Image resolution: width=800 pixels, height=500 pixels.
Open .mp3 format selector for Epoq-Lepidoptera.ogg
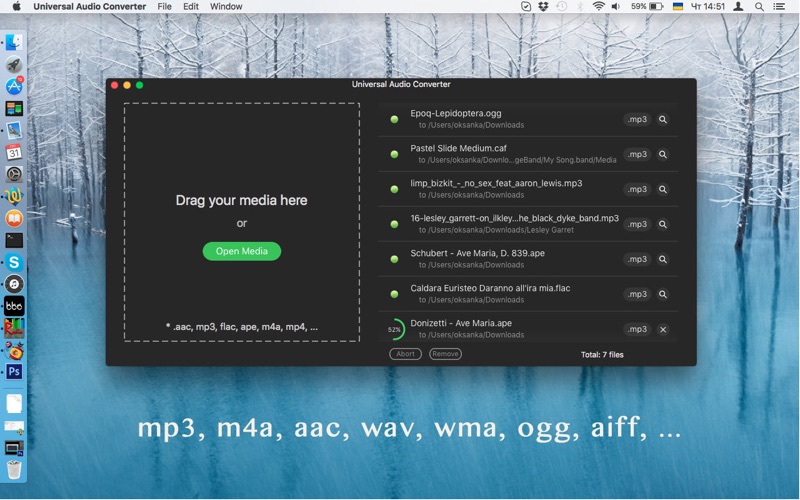[x=636, y=119]
